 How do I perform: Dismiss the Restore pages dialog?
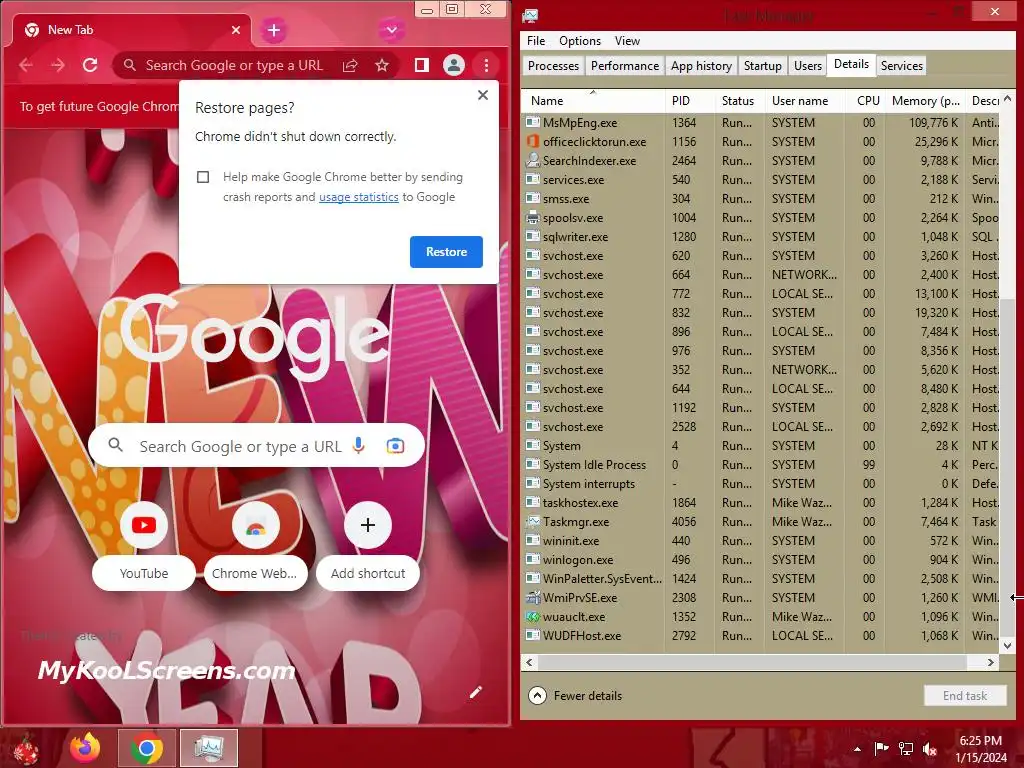click(x=483, y=95)
